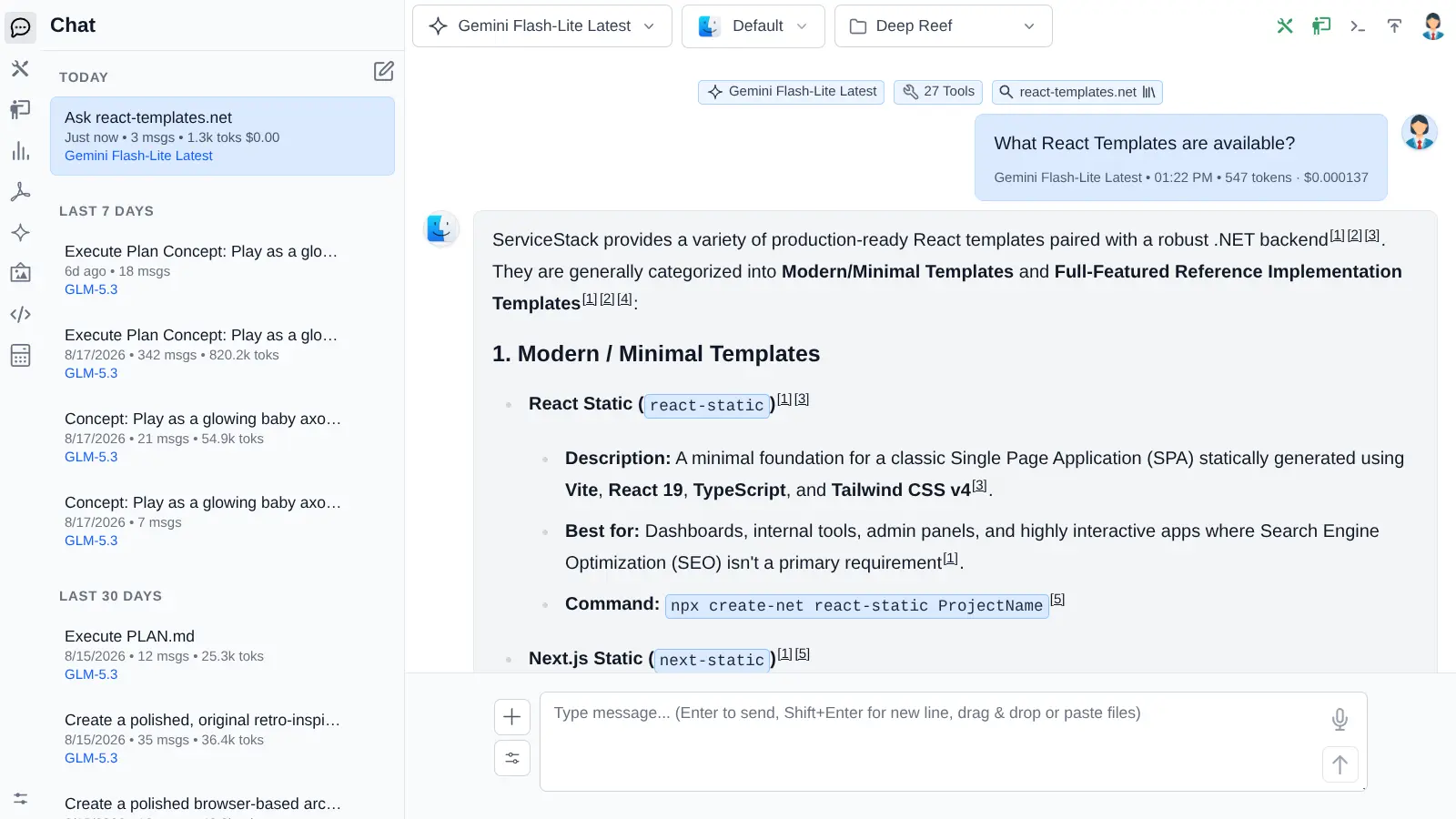Select the presentation board icon in left sidebar

click(x=20, y=109)
